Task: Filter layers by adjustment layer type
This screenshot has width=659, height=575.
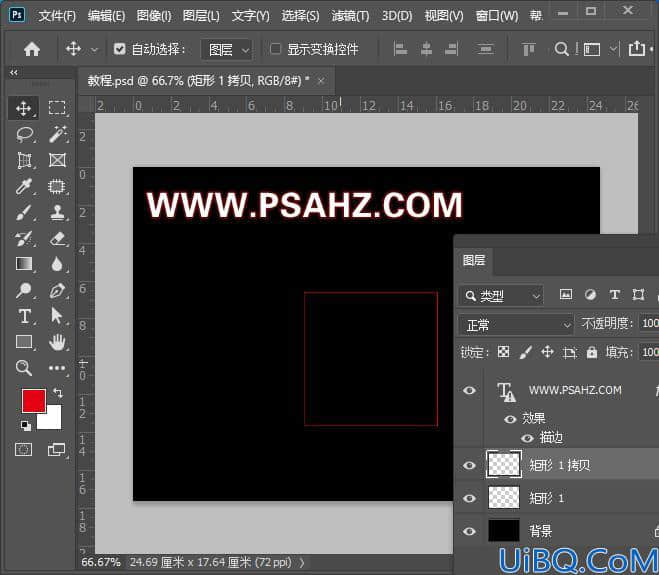Action: 590,295
